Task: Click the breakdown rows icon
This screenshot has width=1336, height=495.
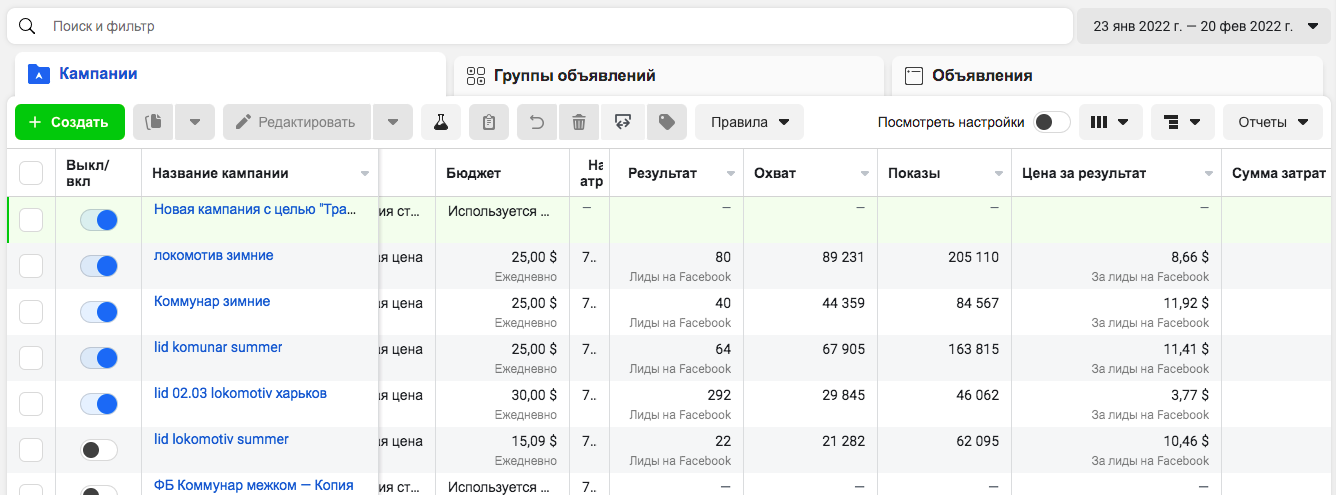Action: [1171, 122]
